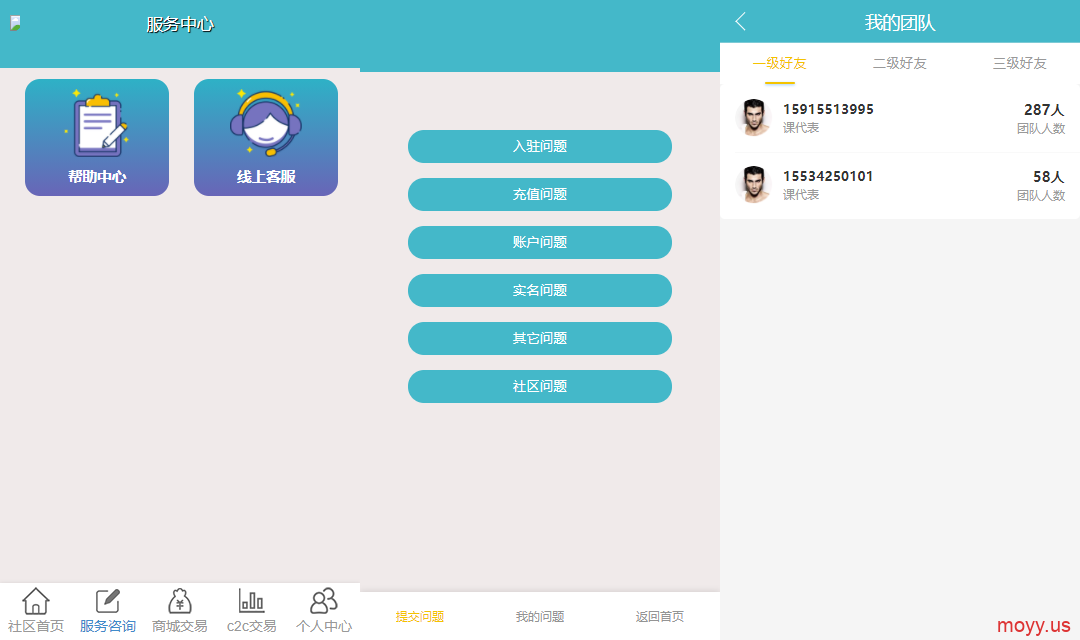Image resolution: width=1080 pixels, height=640 pixels.
Task: Select phone number 15534250101
Action: [x=828, y=176]
